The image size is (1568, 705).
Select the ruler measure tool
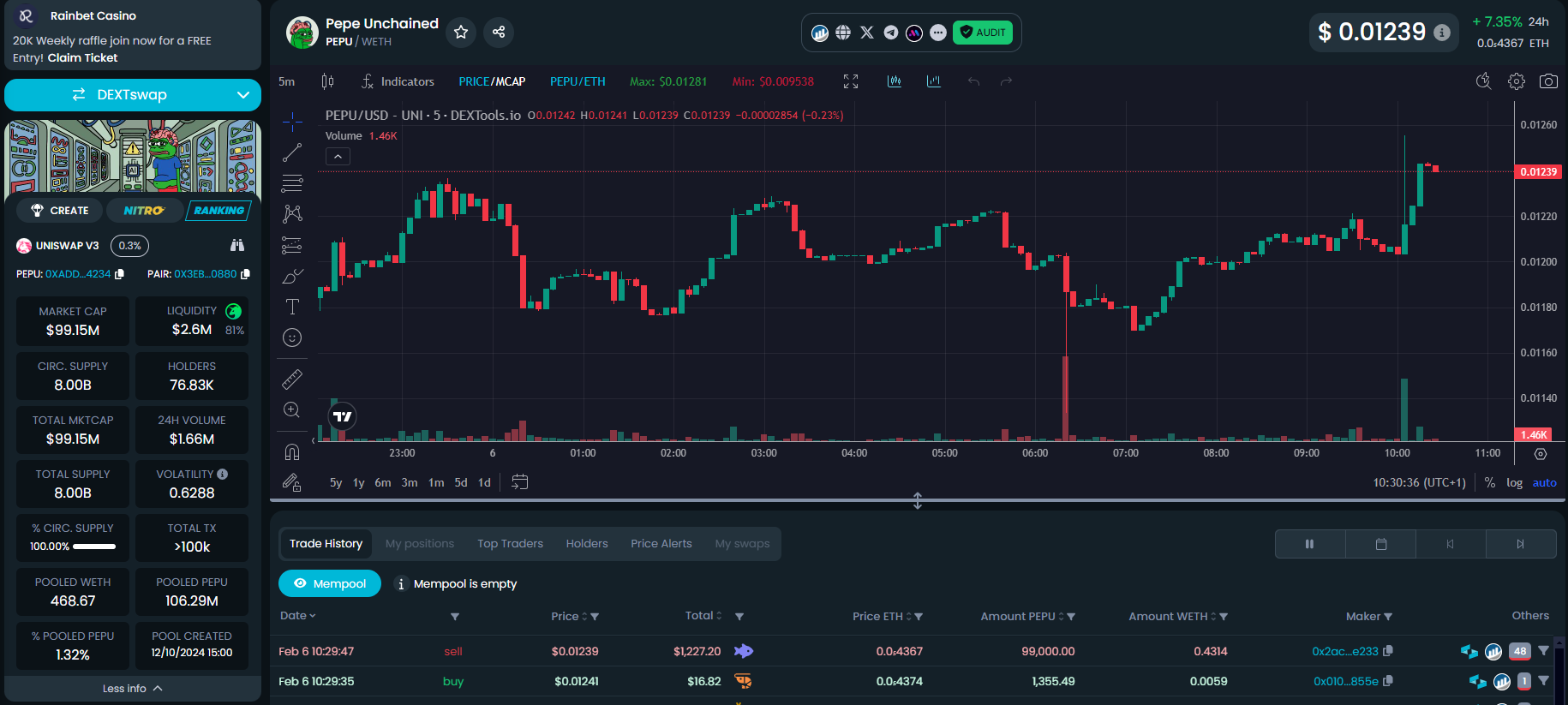(292, 379)
